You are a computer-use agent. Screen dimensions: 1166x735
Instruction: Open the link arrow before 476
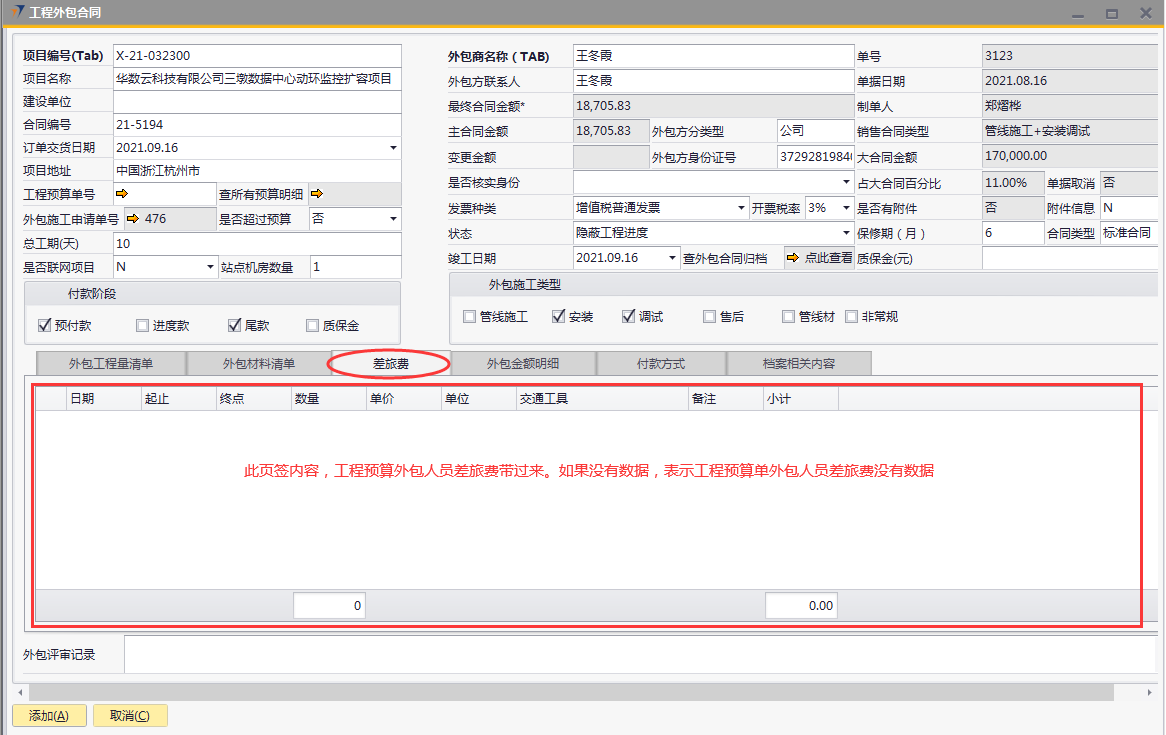coord(131,219)
